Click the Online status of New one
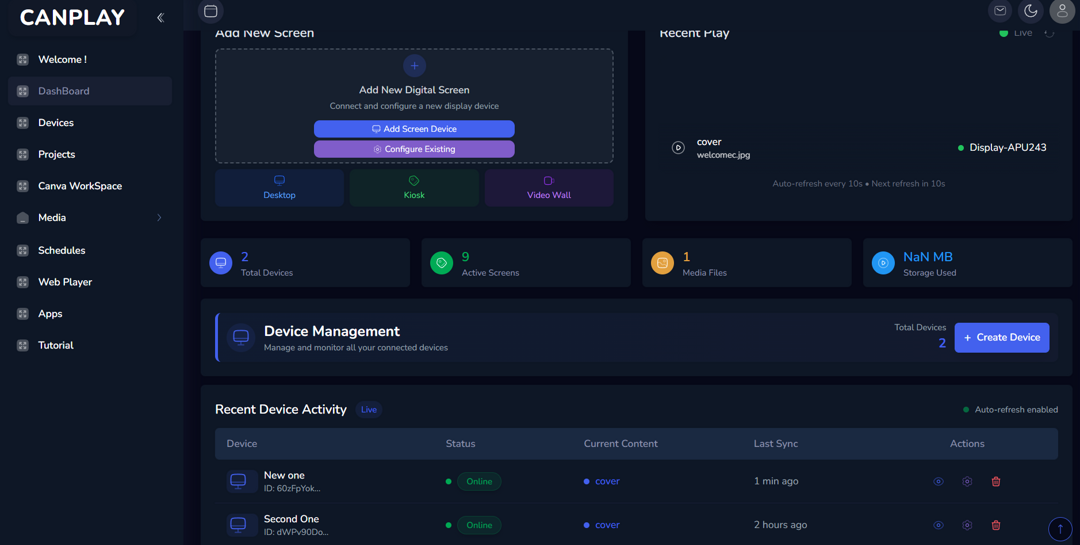 click(479, 482)
